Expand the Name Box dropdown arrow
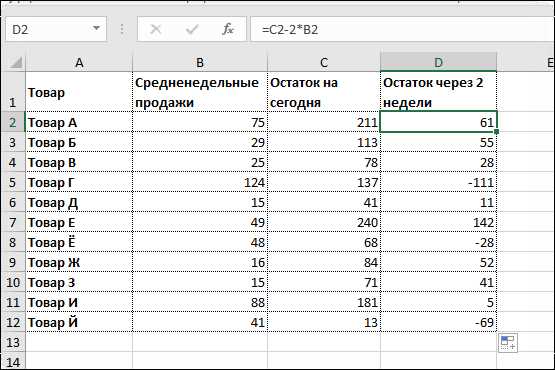Viewport: 555px width, 370px height. pyautogui.click(x=96, y=28)
